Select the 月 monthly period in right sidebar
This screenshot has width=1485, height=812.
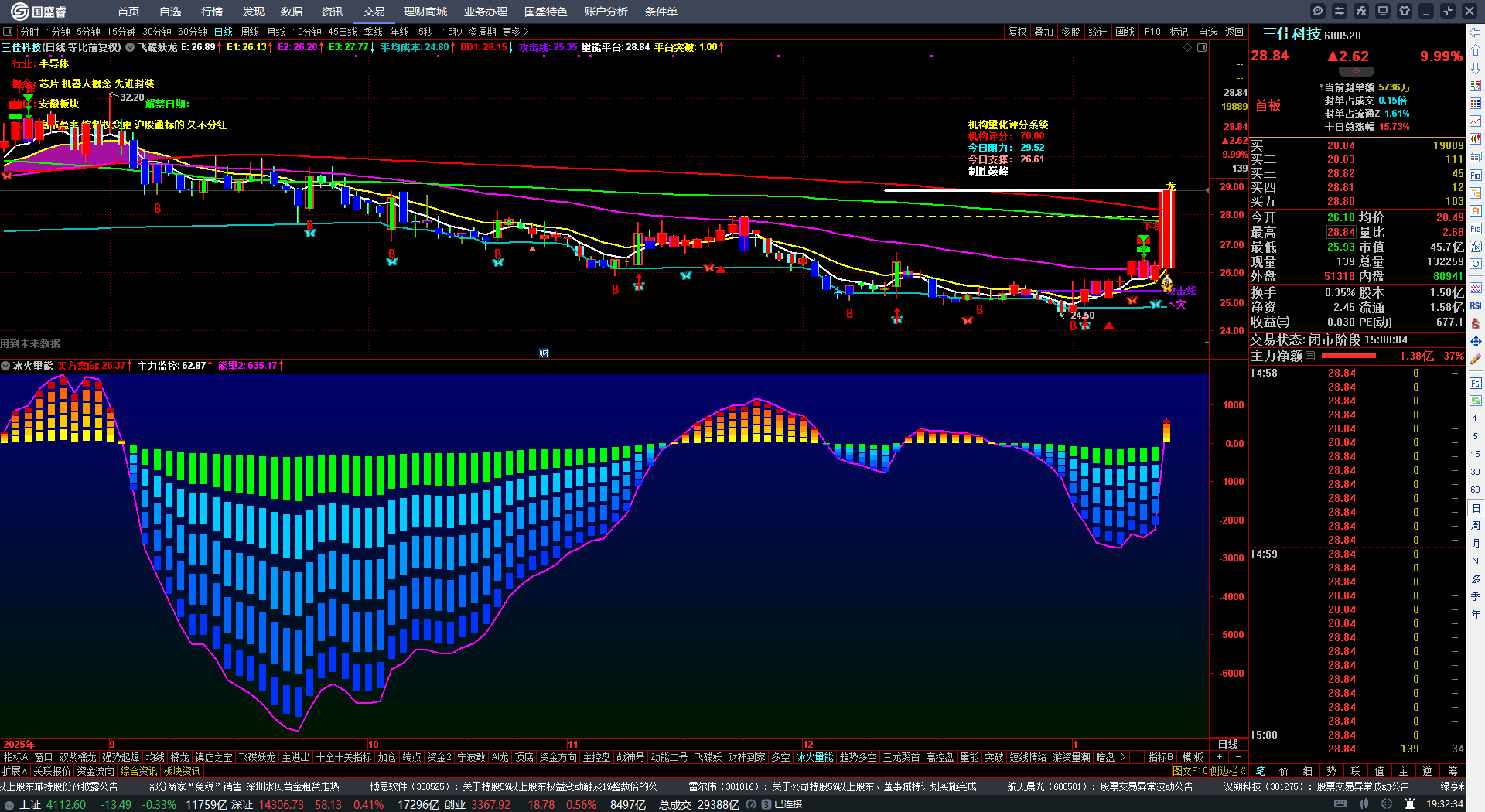pyautogui.click(x=1476, y=543)
